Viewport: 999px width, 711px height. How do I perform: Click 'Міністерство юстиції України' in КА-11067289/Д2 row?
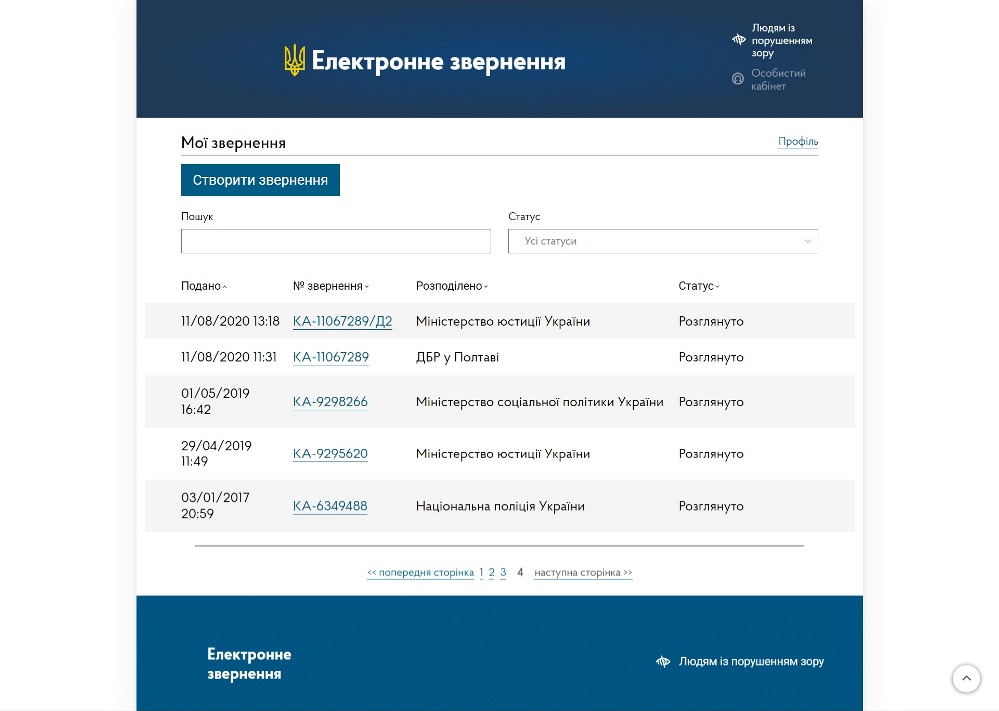click(x=503, y=322)
